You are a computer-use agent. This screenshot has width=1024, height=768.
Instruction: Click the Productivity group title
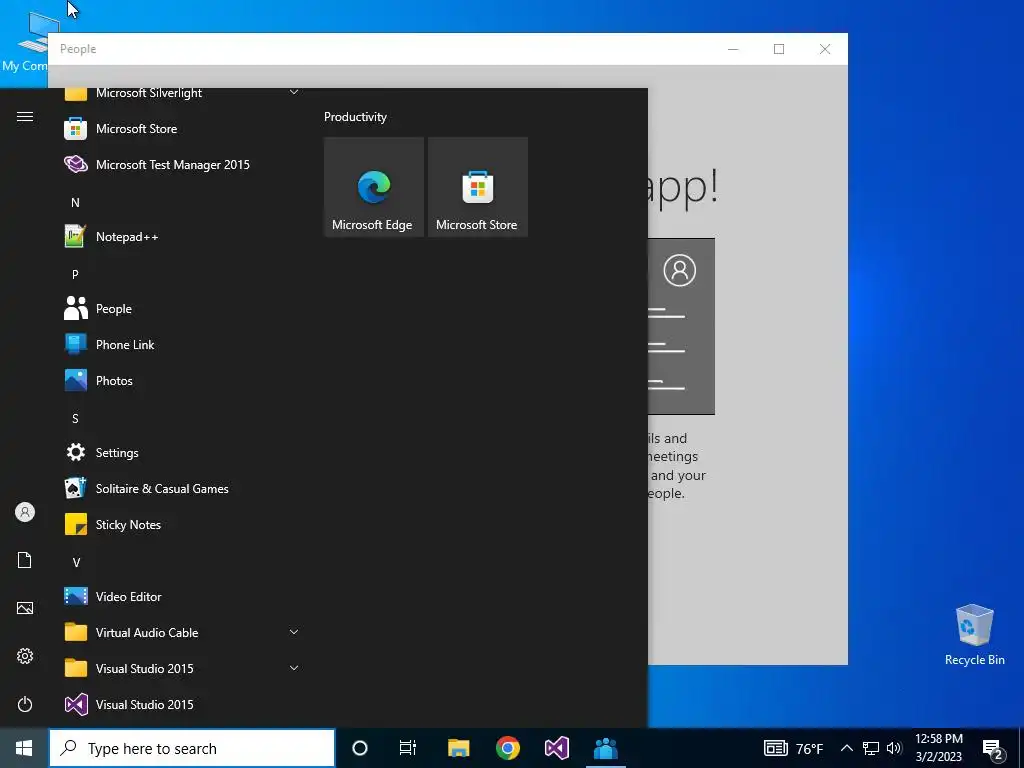(x=355, y=117)
